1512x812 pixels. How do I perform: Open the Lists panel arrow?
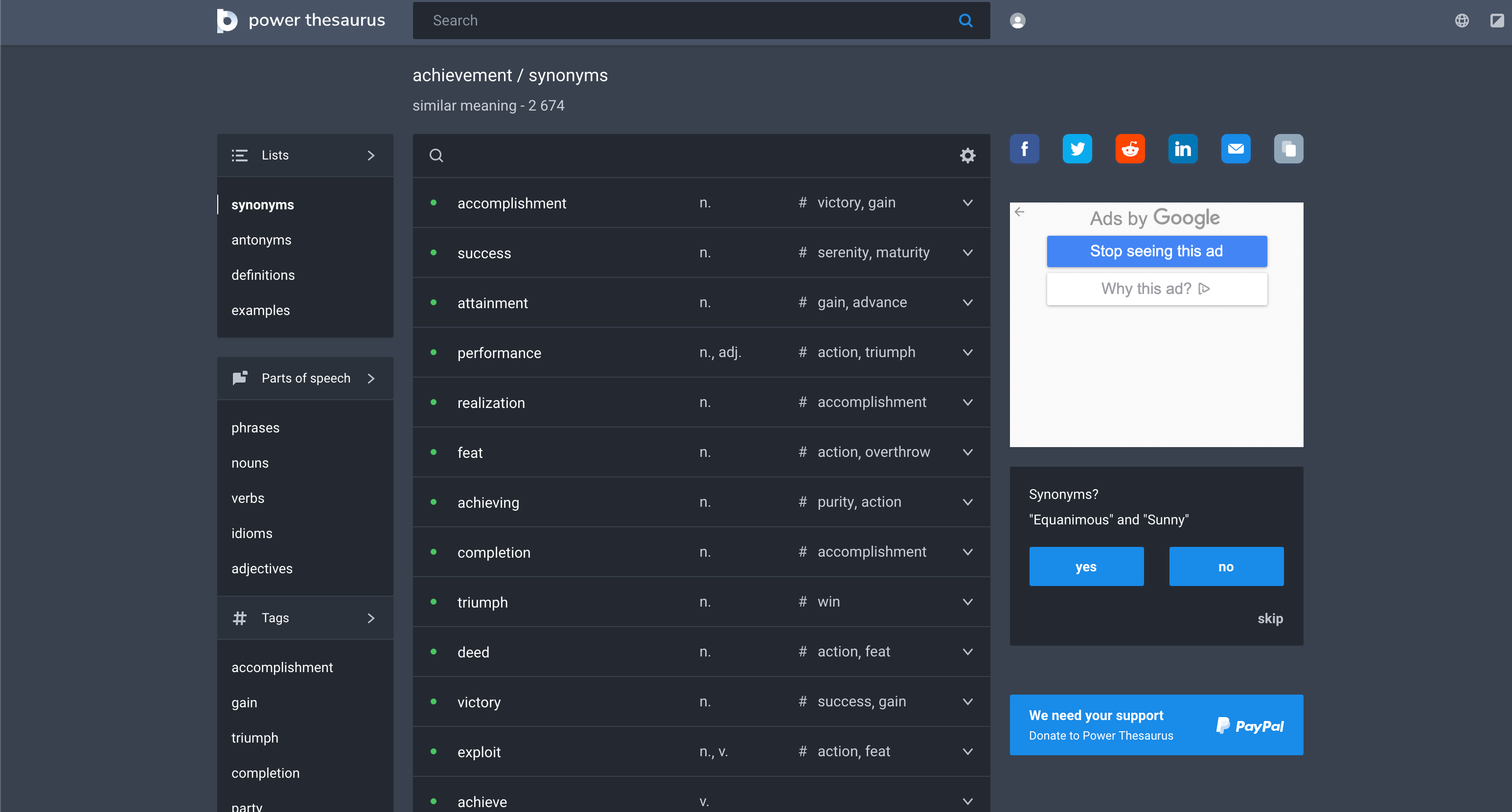(370, 156)
